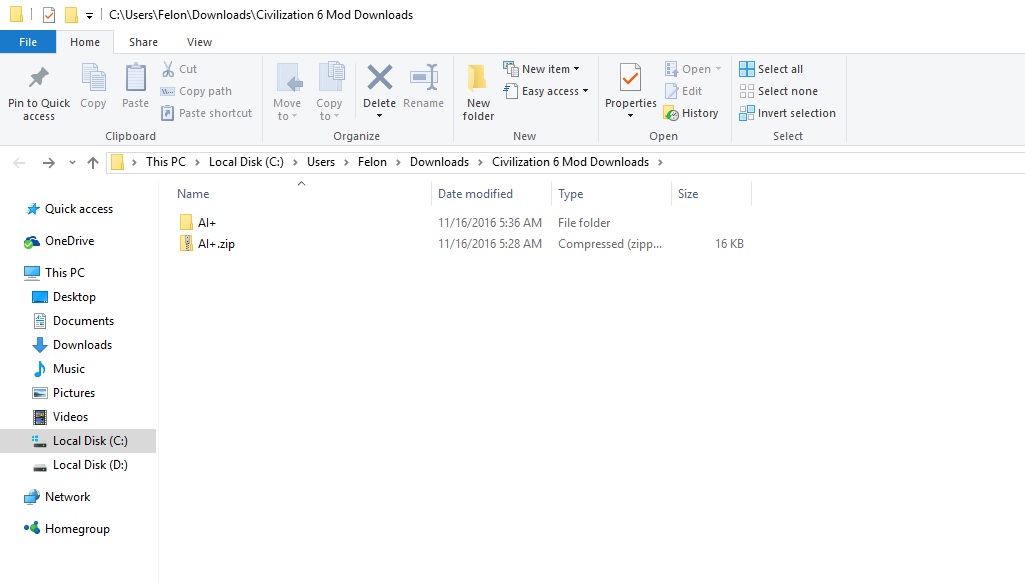The width and height of the screenshot is (1025, 583).
Task: Click the Forward navigation arrow
Action: pos(48,163)
